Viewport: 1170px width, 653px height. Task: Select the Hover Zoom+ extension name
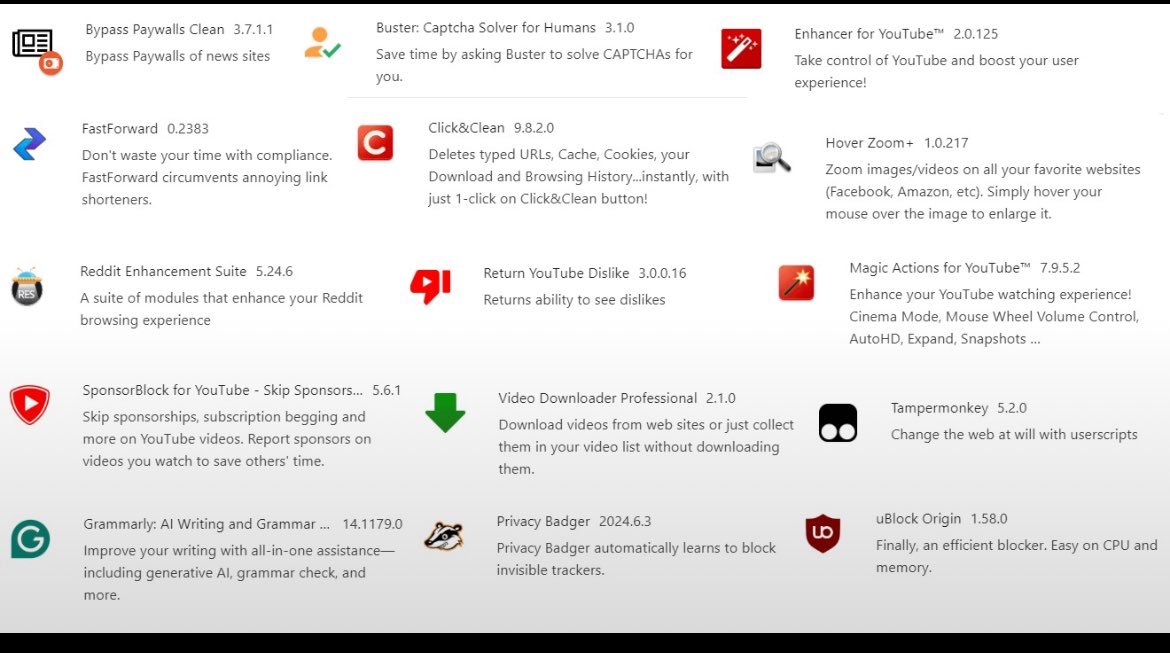(869, 143)
